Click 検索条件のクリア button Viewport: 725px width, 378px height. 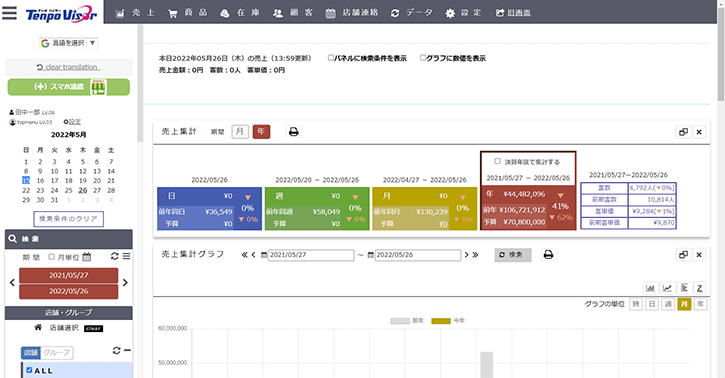[68, 219]
